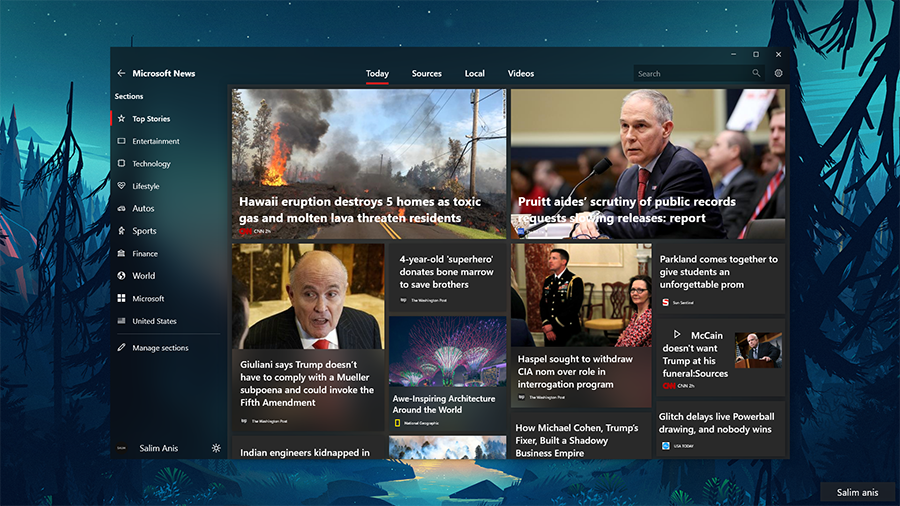Click the World globe icon
This screenshot has width=900, height=506.
[x=121, y=275]
